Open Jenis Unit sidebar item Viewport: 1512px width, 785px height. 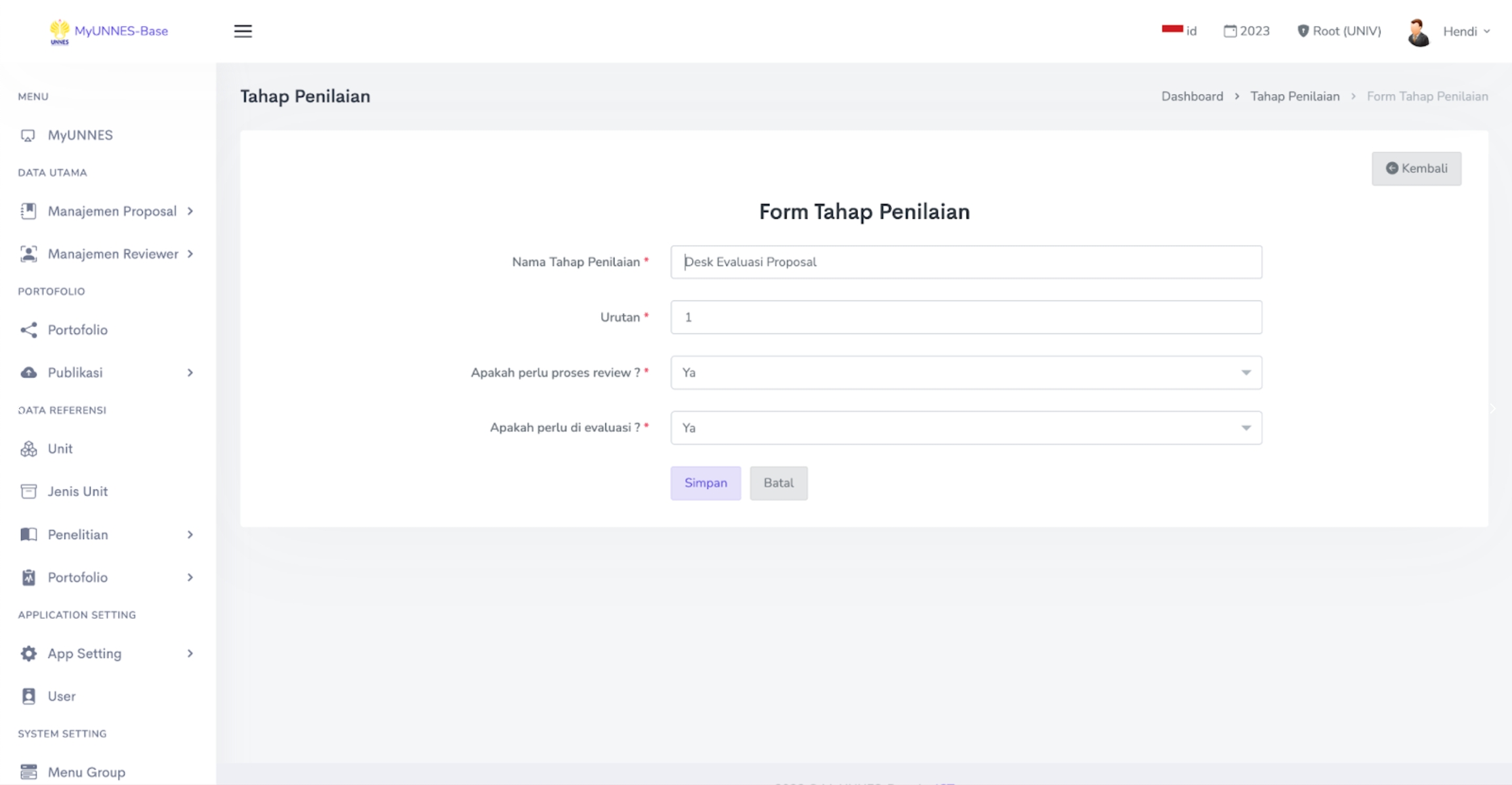coord(77,492)
